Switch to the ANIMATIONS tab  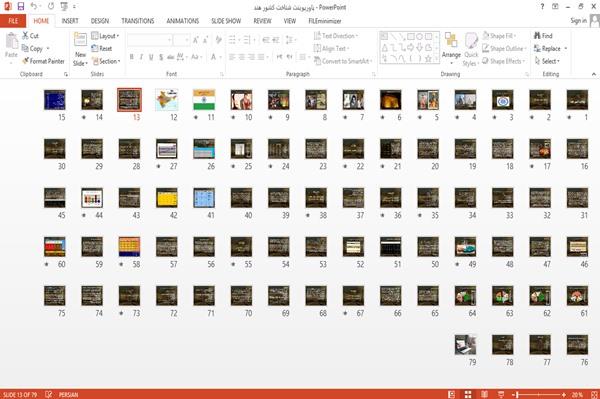(x=183, y=21)
